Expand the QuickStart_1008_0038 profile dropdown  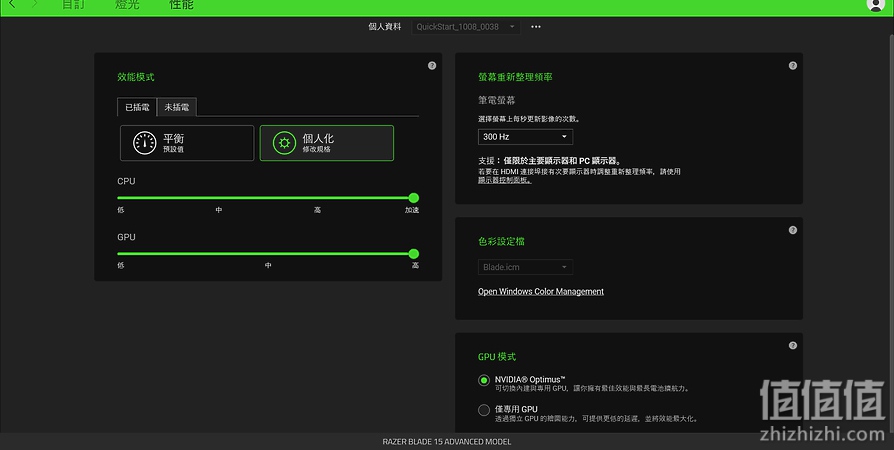coord(466,27)
